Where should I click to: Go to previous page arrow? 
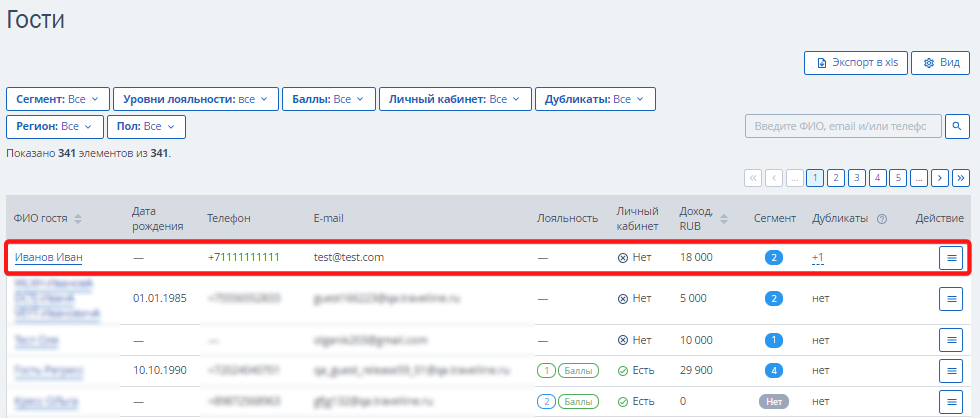coord(774,178)
